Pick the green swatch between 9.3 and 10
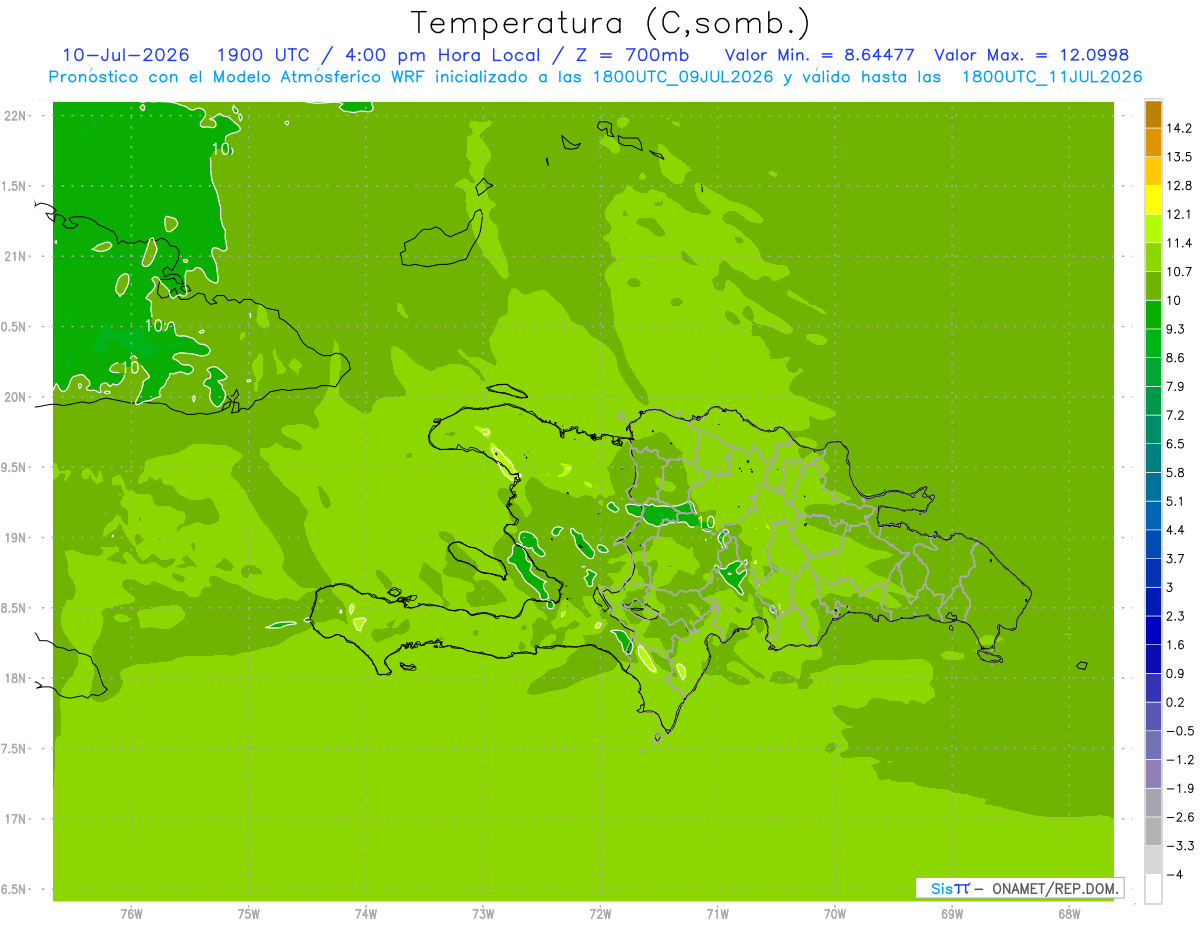The height and width of the screenshot is (927, 1200). pos(1153,315)
